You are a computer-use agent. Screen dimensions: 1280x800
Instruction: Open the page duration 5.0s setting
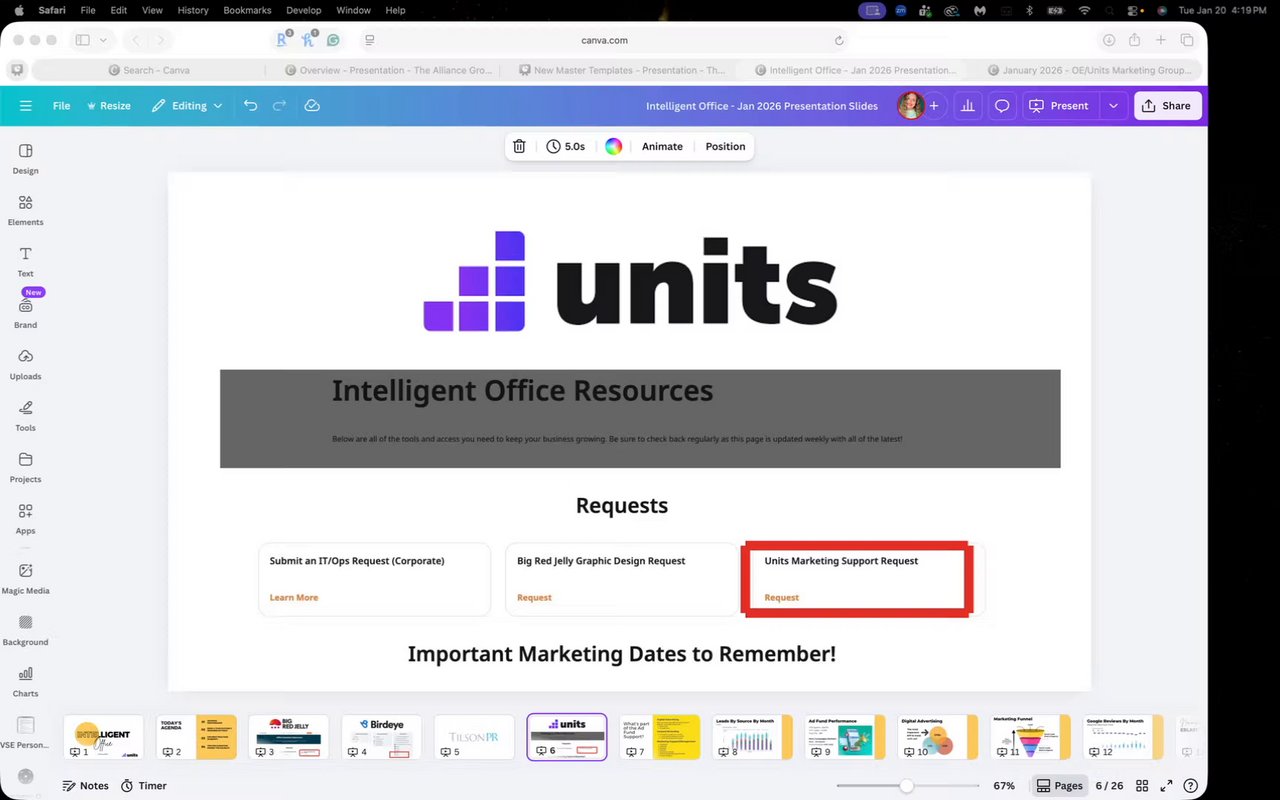pyautogui.click(x=566, y=146)
